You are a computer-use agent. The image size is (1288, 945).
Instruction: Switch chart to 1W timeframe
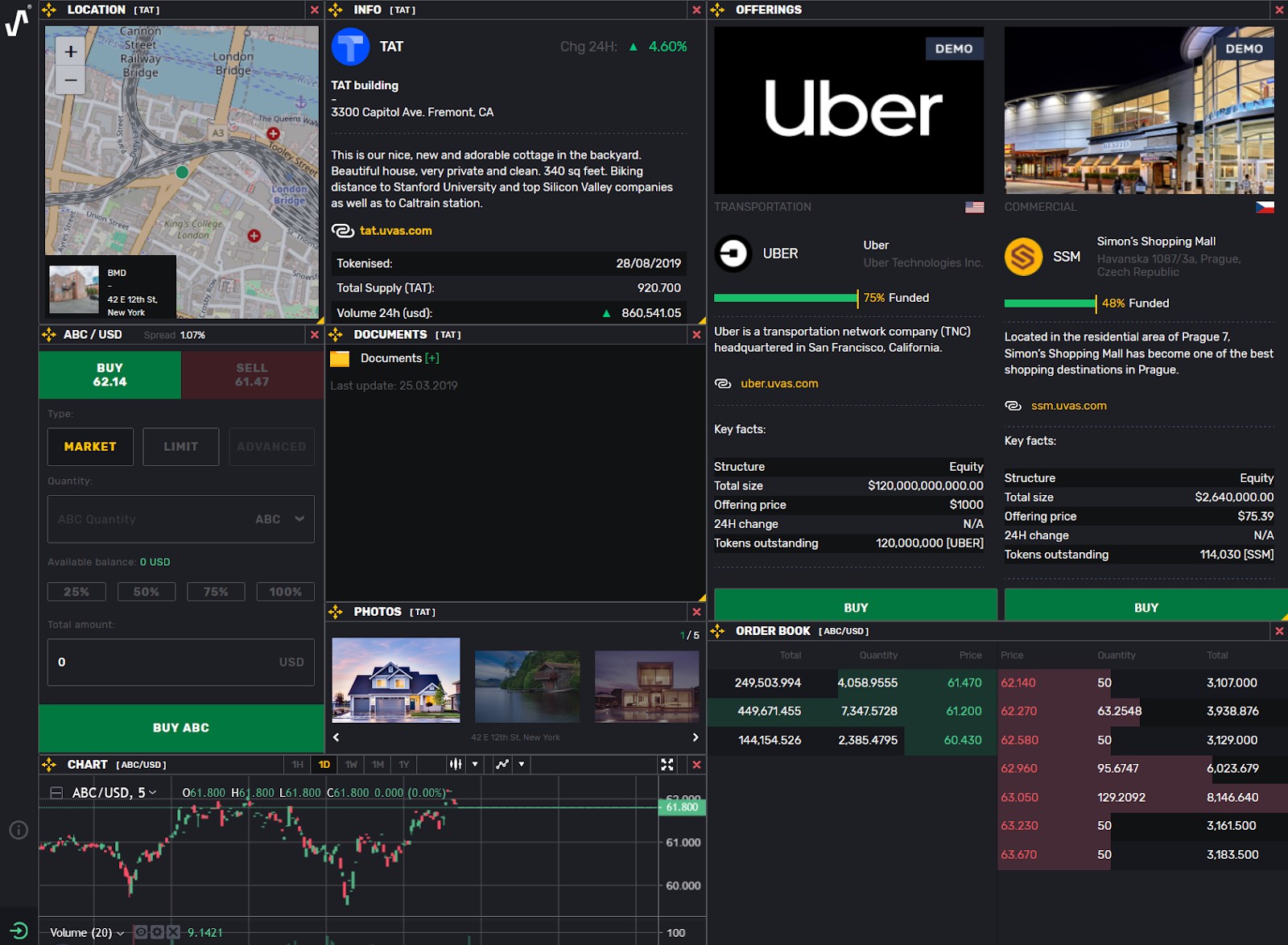pyautogui.click(x=351, y=765)
